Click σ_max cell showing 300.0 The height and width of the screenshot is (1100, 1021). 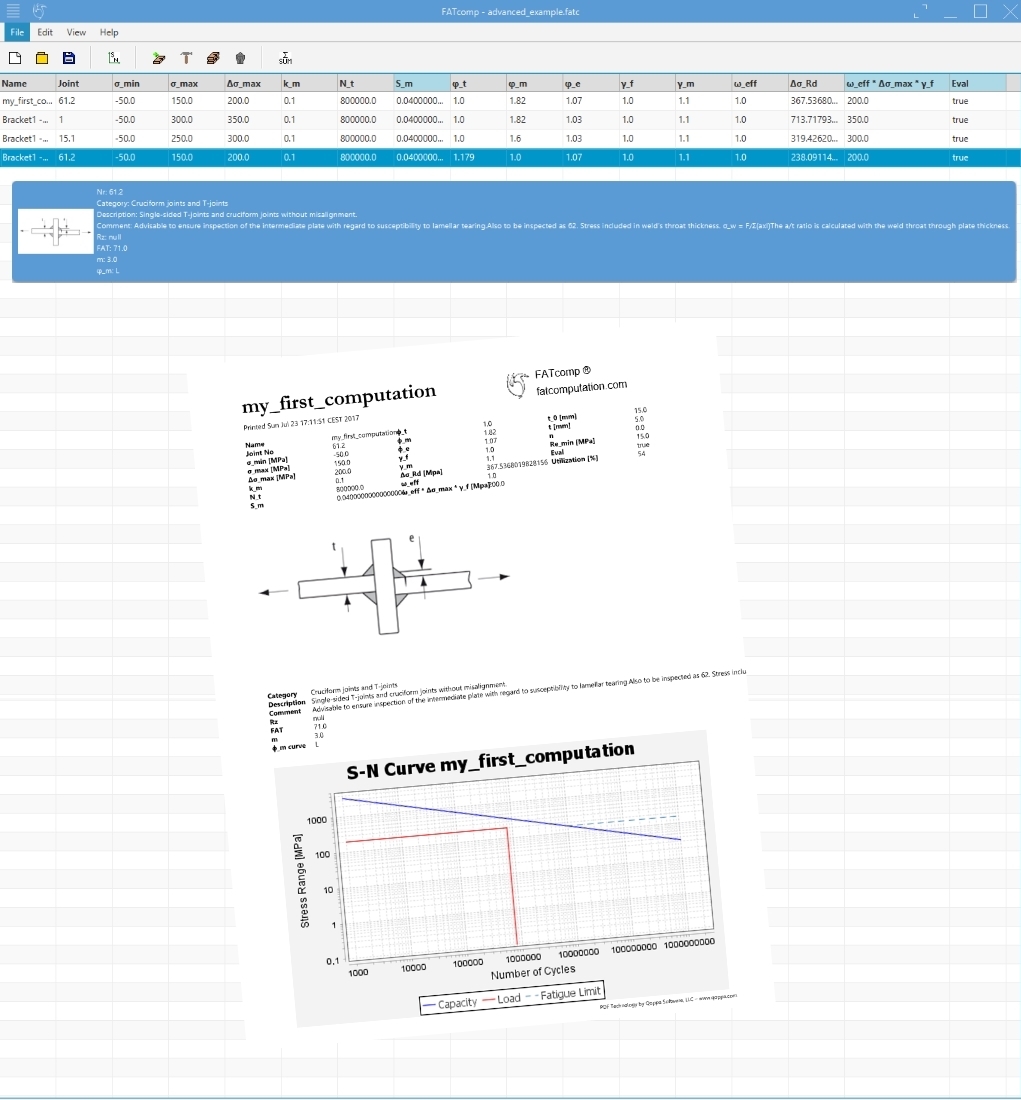196,120
